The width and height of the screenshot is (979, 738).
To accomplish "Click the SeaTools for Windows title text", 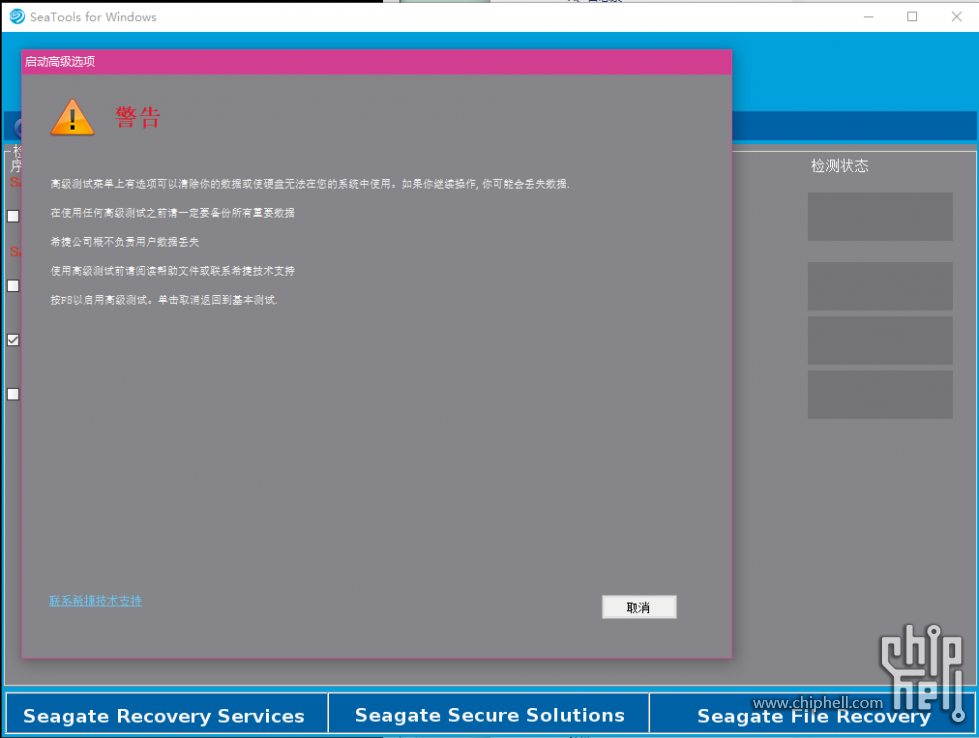I will coord(93,17).
